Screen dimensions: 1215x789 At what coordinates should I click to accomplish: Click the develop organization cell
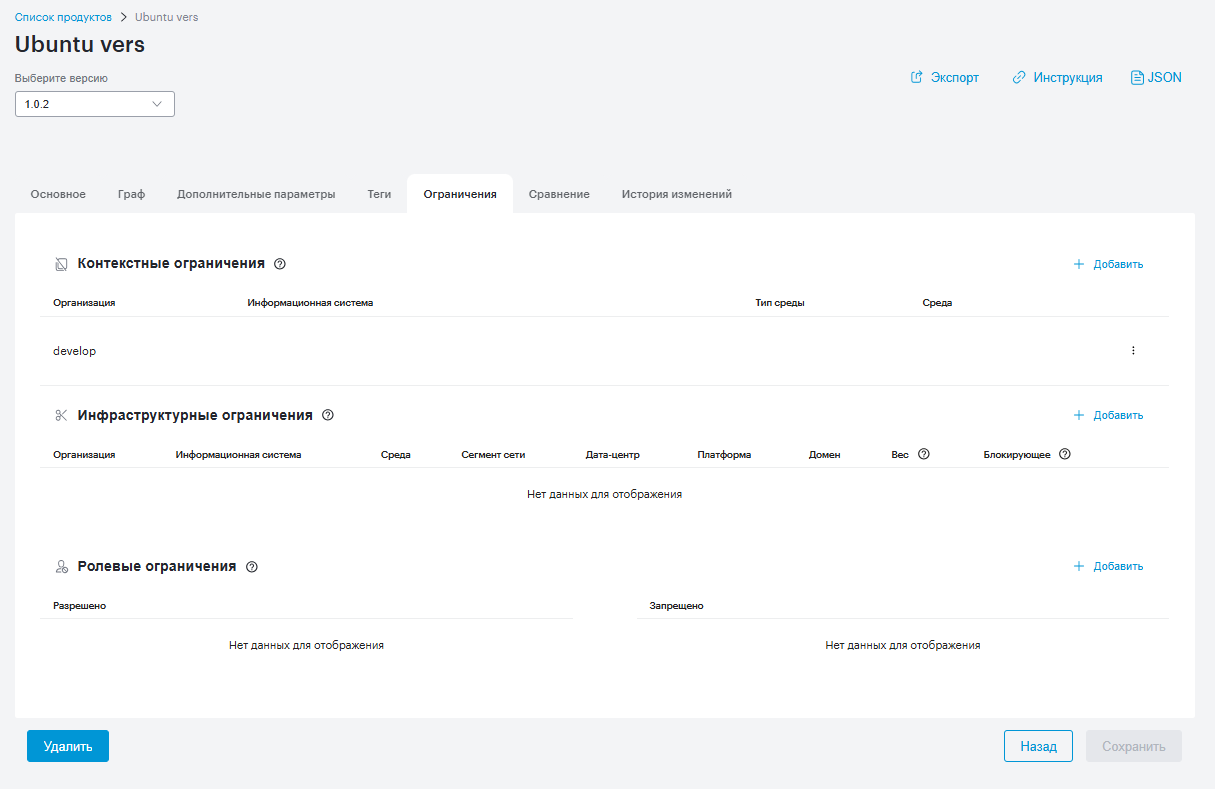click(75, 351)
